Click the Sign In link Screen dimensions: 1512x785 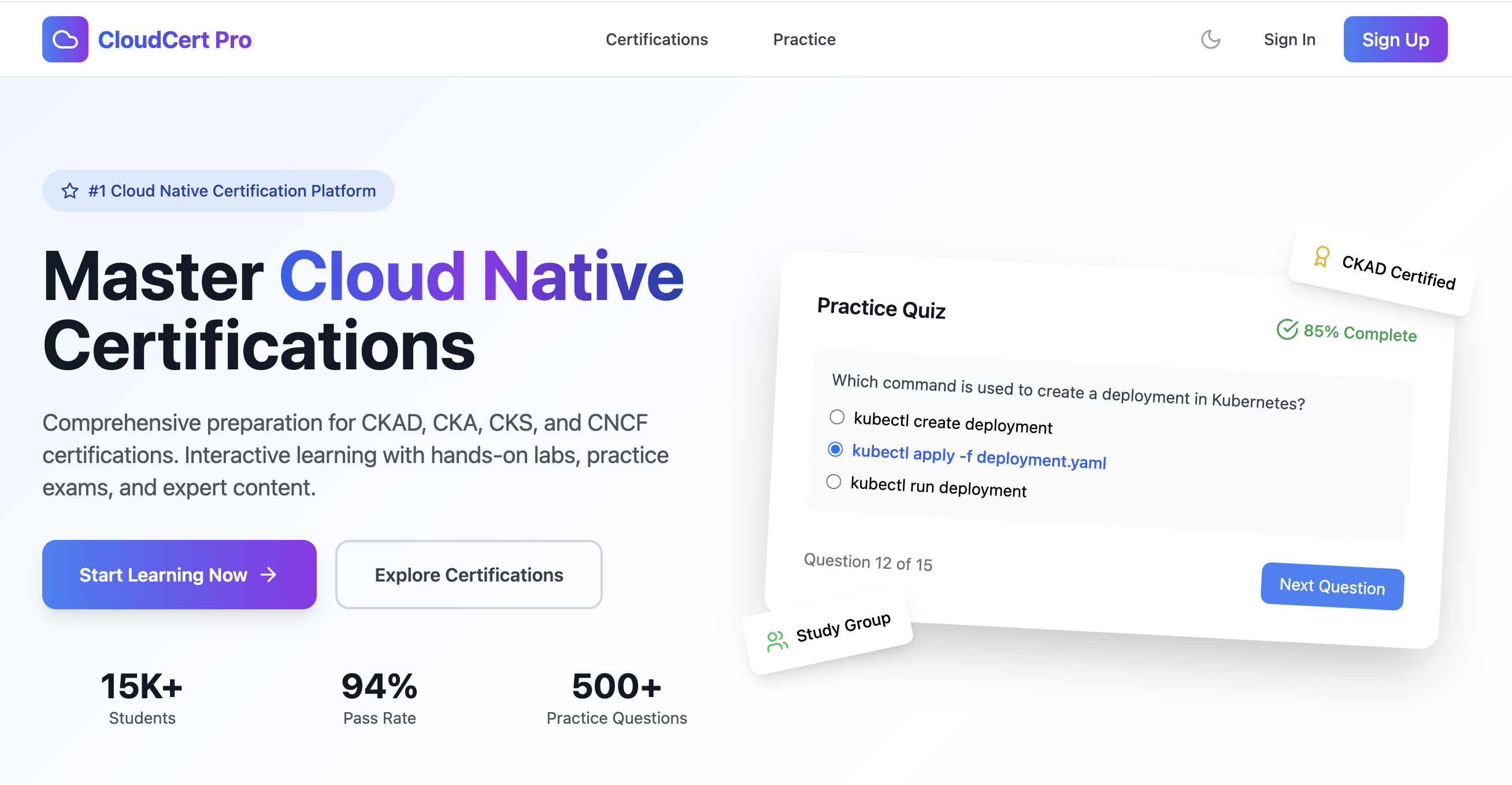1289,39
